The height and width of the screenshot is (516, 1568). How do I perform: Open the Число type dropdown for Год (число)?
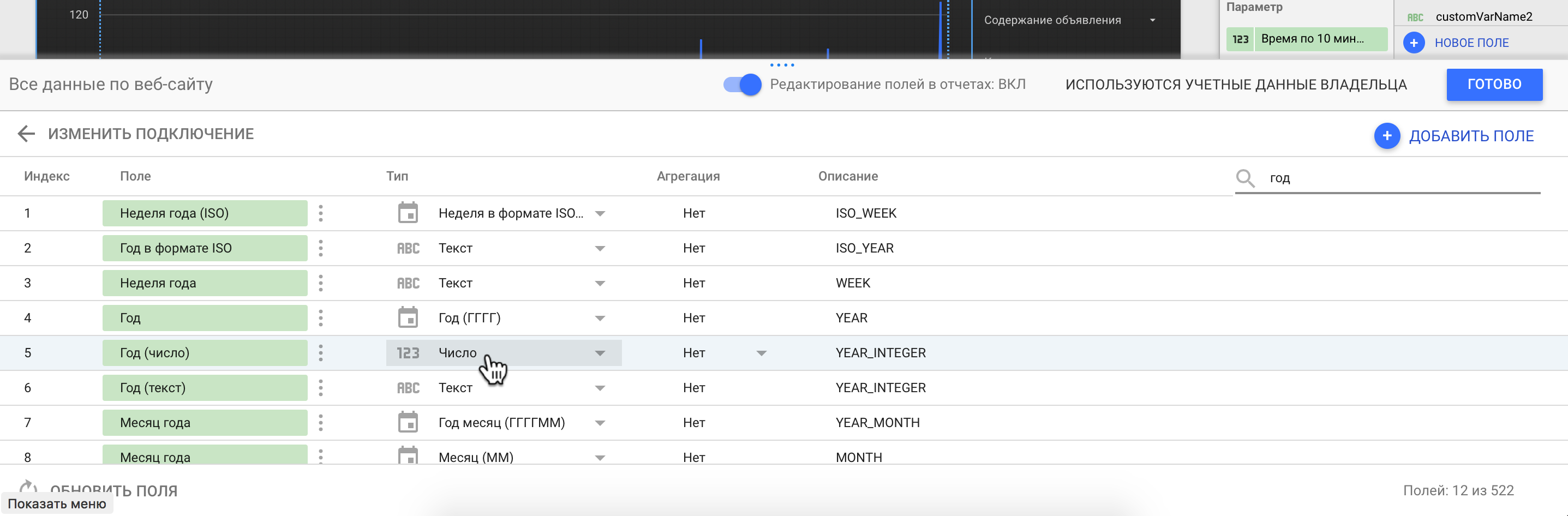point(600,353)
